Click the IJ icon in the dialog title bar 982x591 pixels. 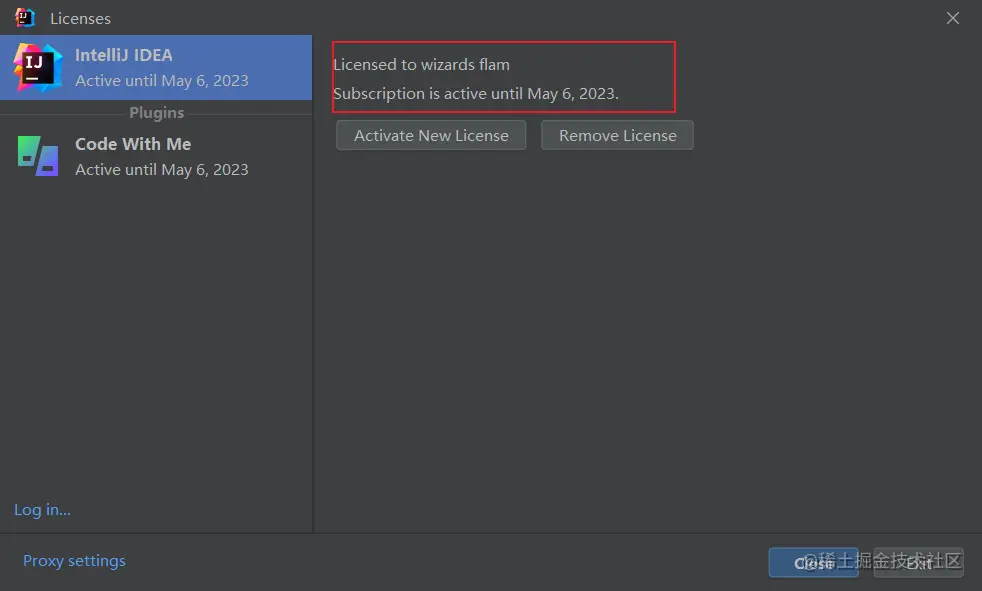(x=22, y=17)
